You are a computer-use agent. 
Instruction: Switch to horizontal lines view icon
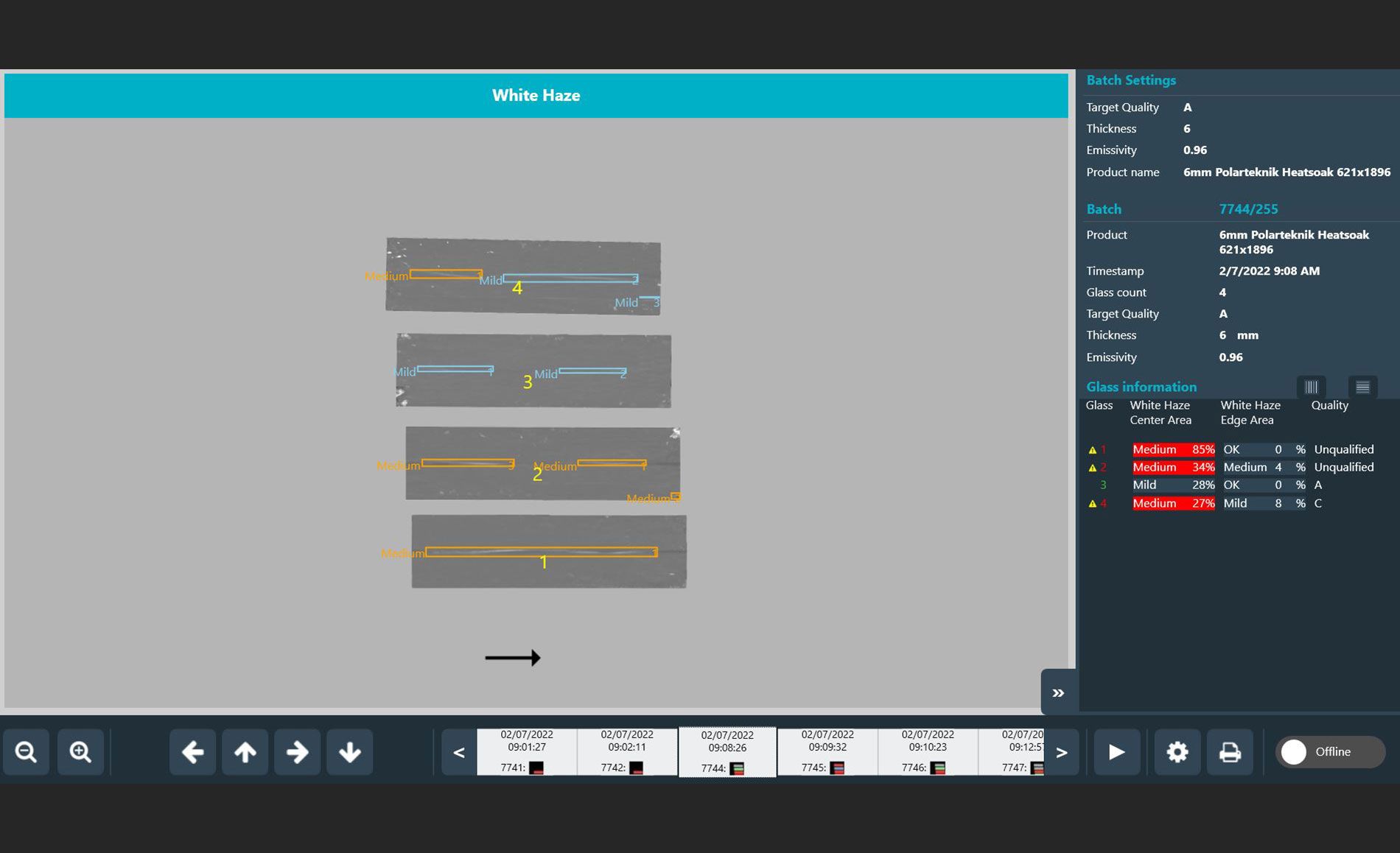(1362, 387)
